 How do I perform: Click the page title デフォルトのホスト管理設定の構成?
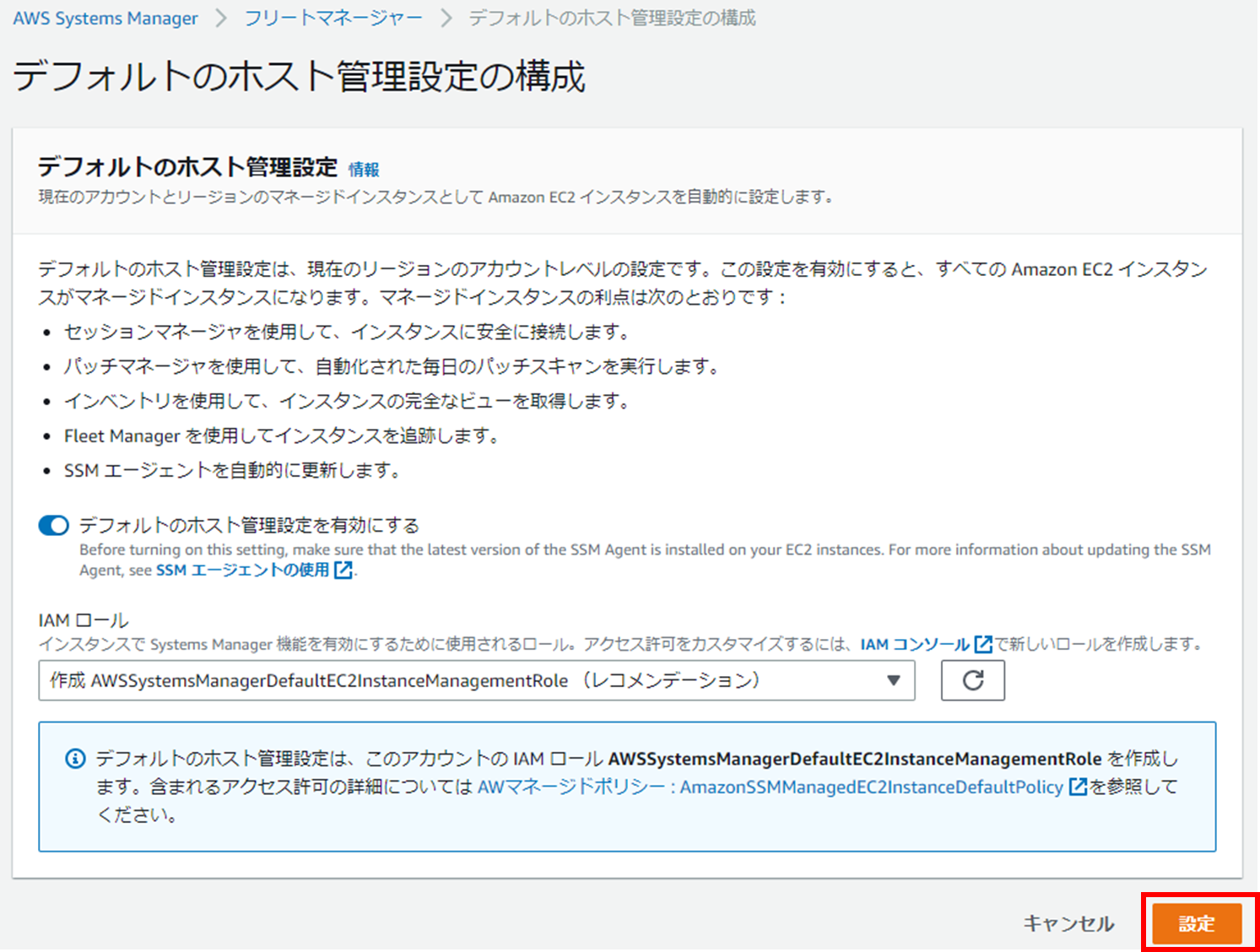(299, 77)
